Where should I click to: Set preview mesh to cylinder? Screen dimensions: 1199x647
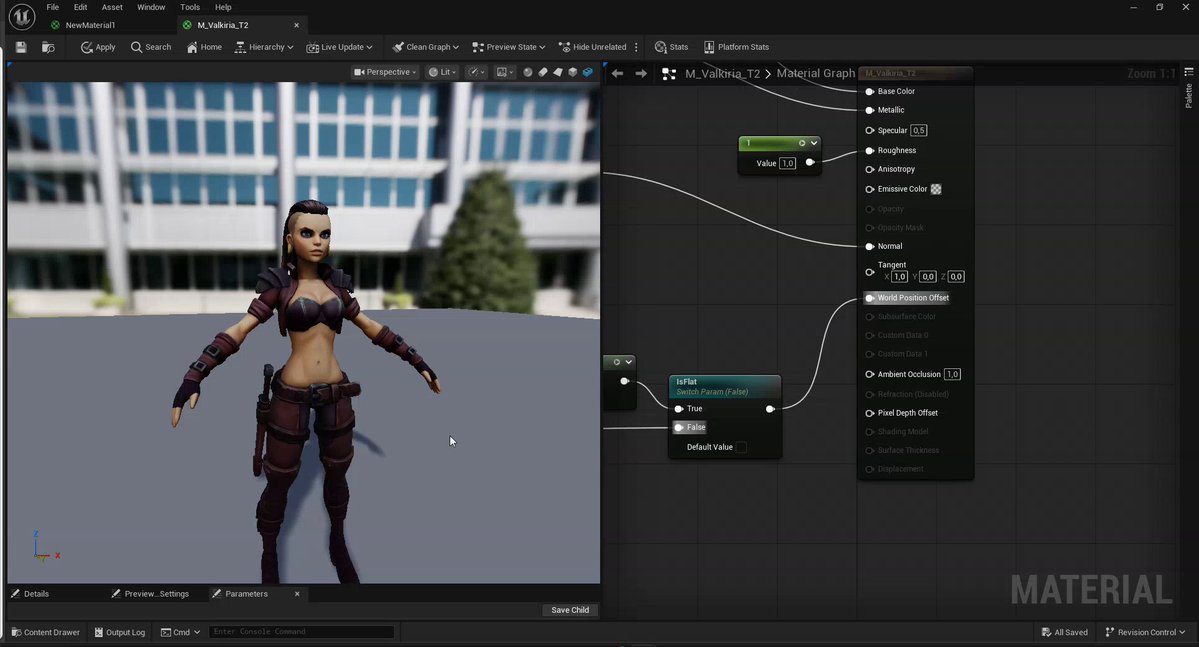coord(543,72)
